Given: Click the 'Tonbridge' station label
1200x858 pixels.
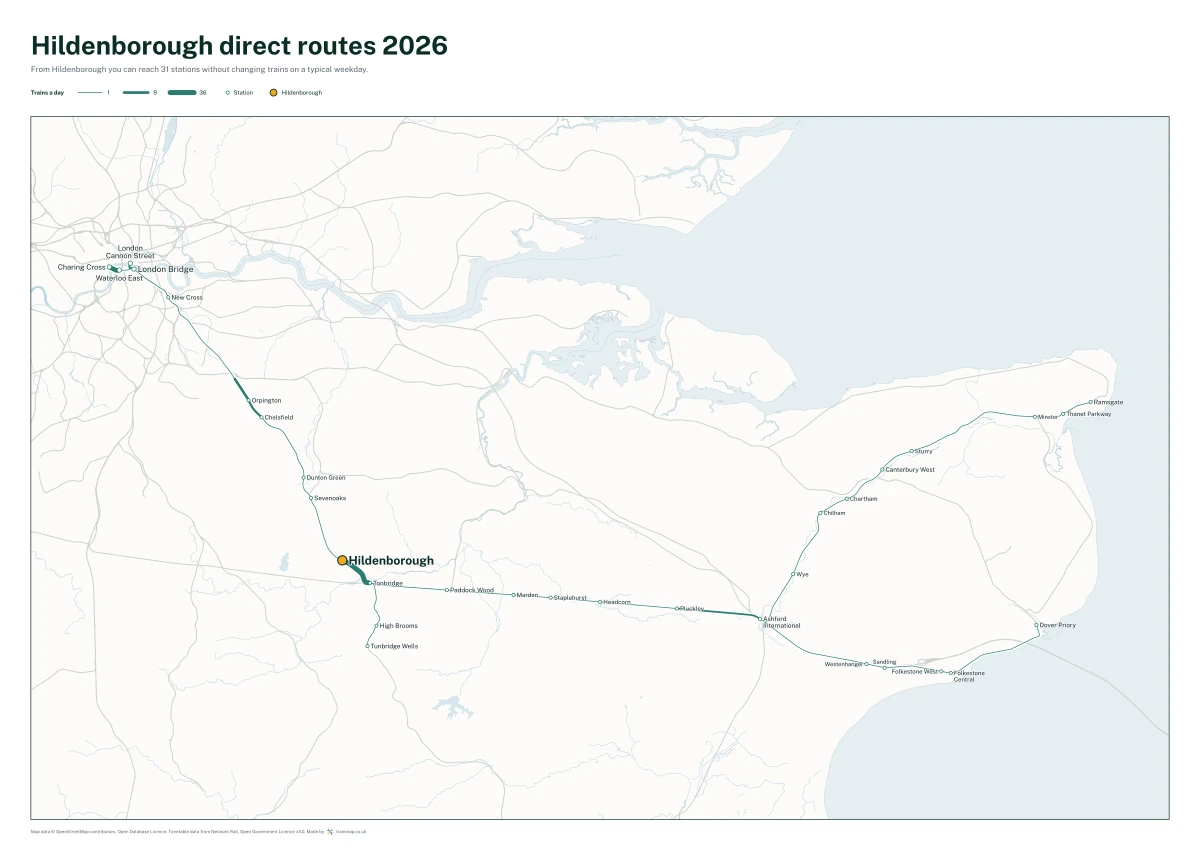Looking at the screenshot, I should click(388, 583).
